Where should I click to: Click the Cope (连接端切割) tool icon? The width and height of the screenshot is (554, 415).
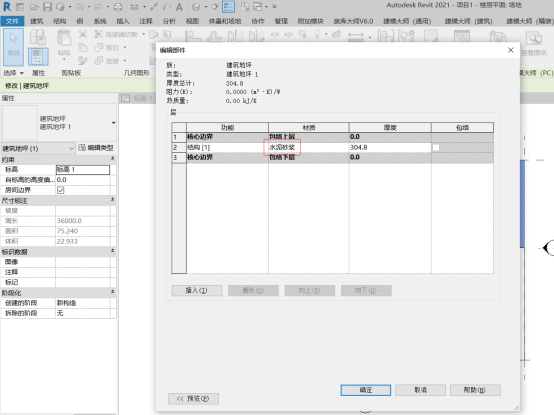[98, 34]
